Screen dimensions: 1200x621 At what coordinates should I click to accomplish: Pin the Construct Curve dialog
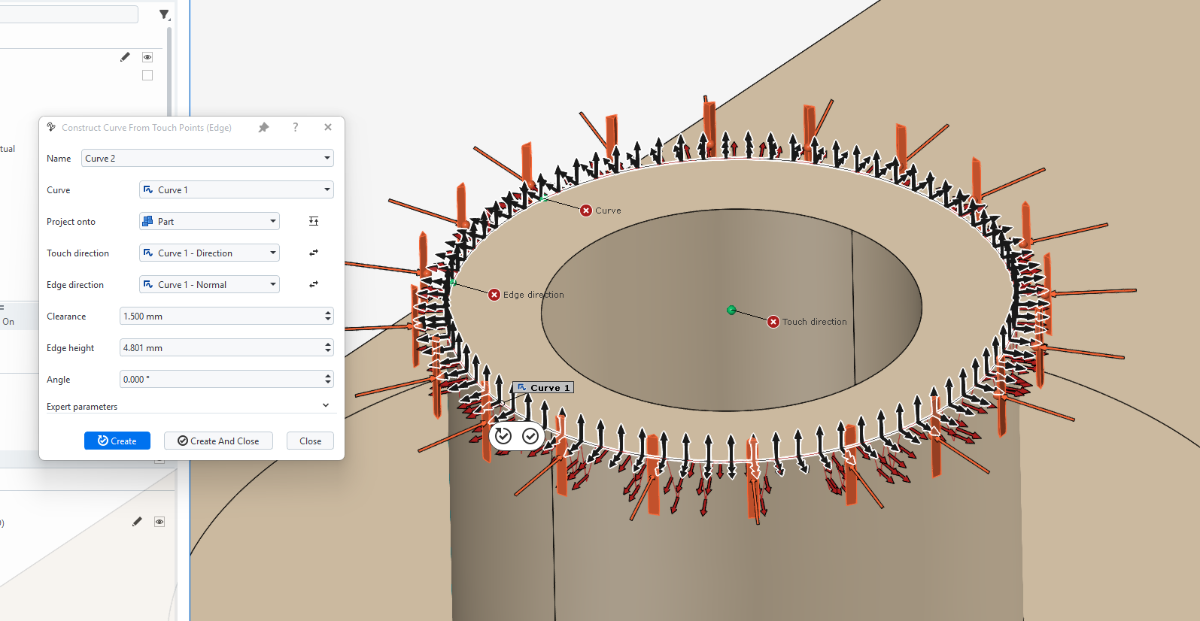coord(264,128)
